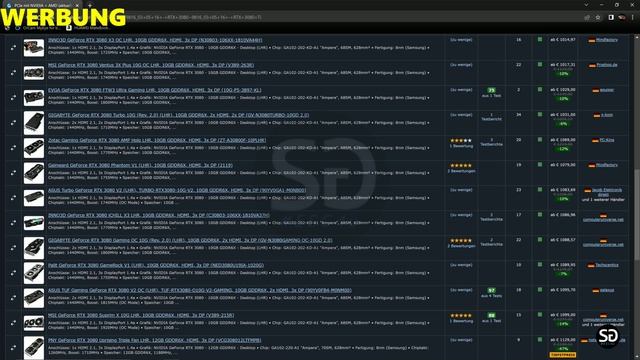Click the -6% discount badge in GIGABYTE Turbo row

563,124
